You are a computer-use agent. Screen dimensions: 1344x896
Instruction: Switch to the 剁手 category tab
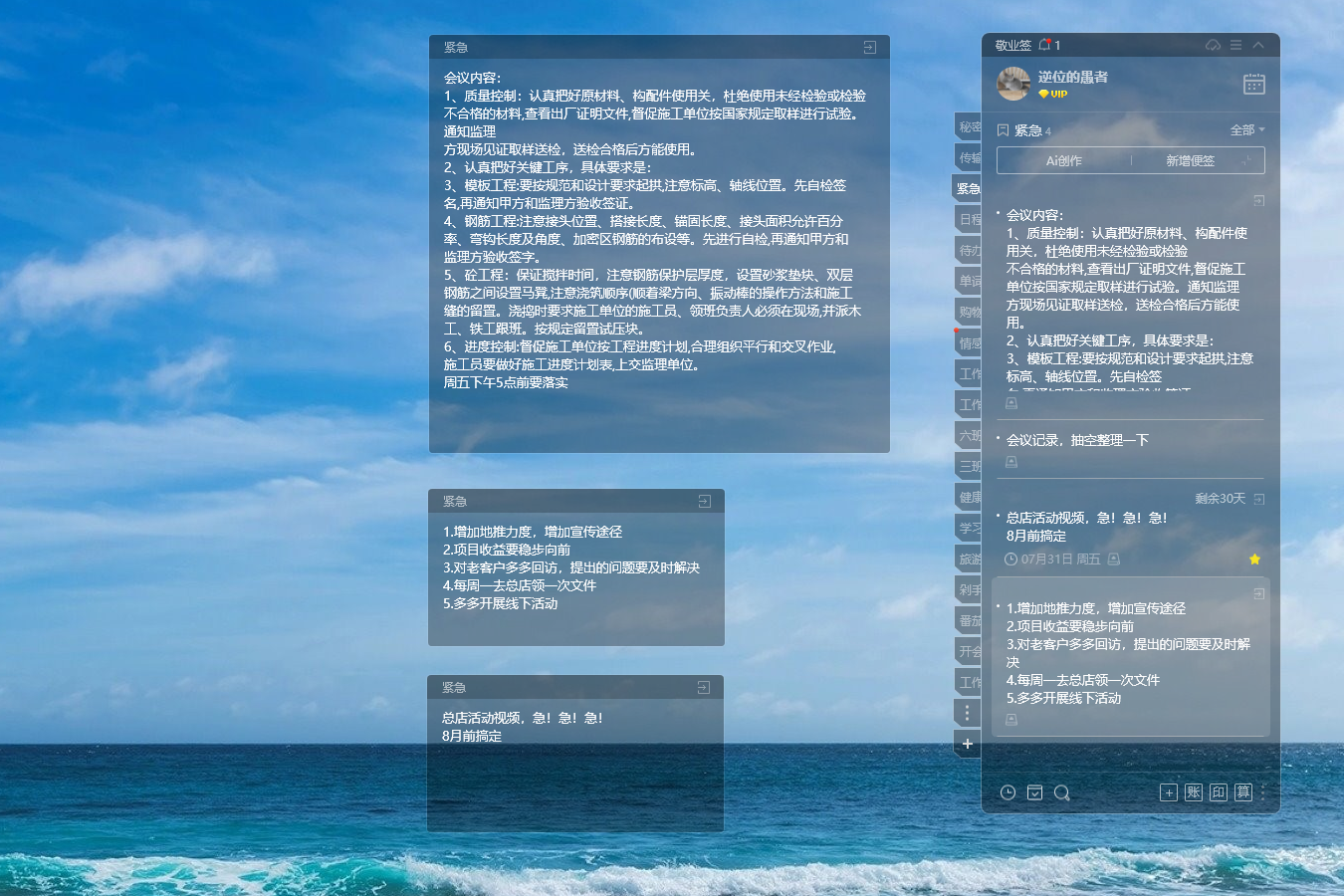[x=969, y=590]
